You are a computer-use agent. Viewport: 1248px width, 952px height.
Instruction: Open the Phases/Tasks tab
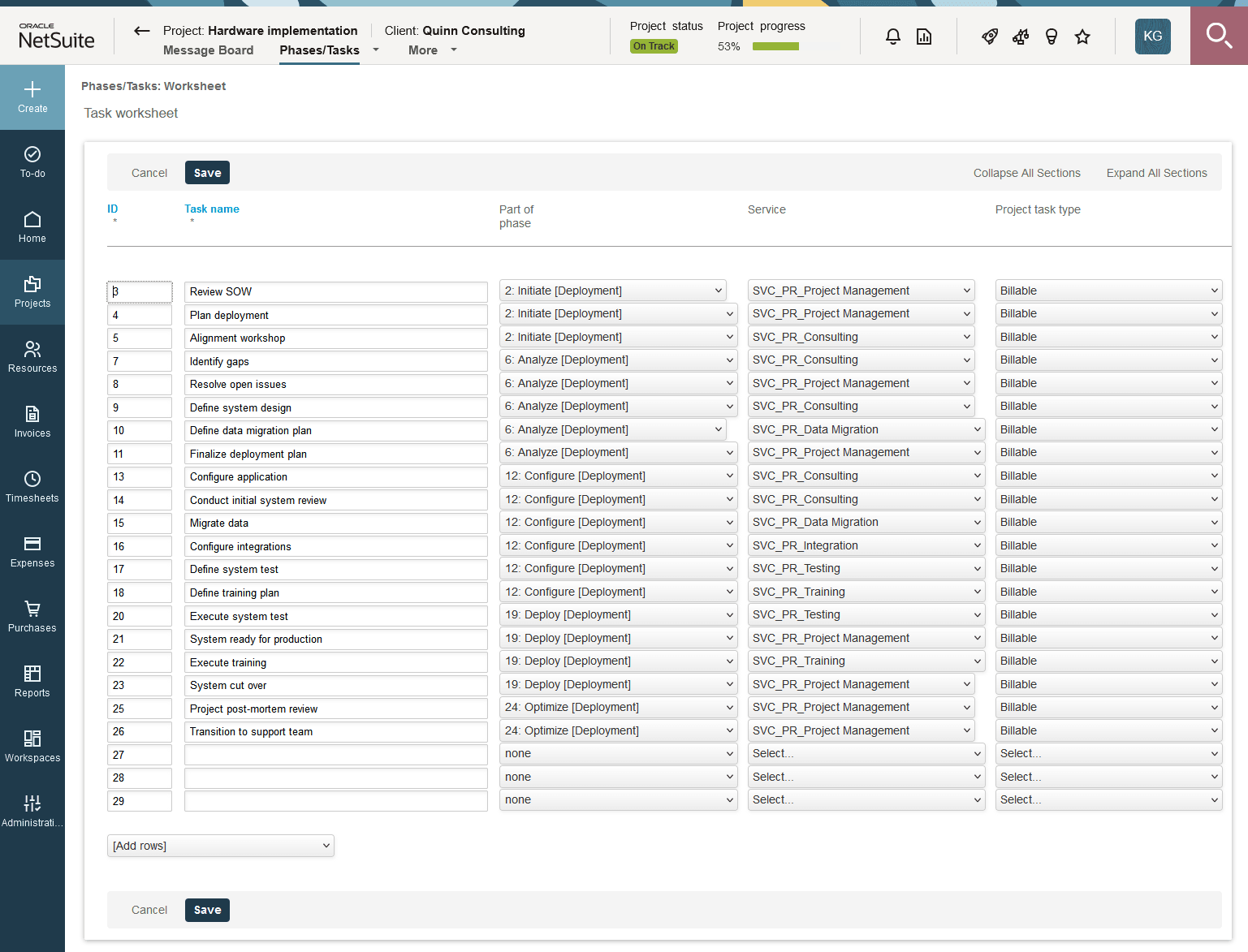(319, 50)
